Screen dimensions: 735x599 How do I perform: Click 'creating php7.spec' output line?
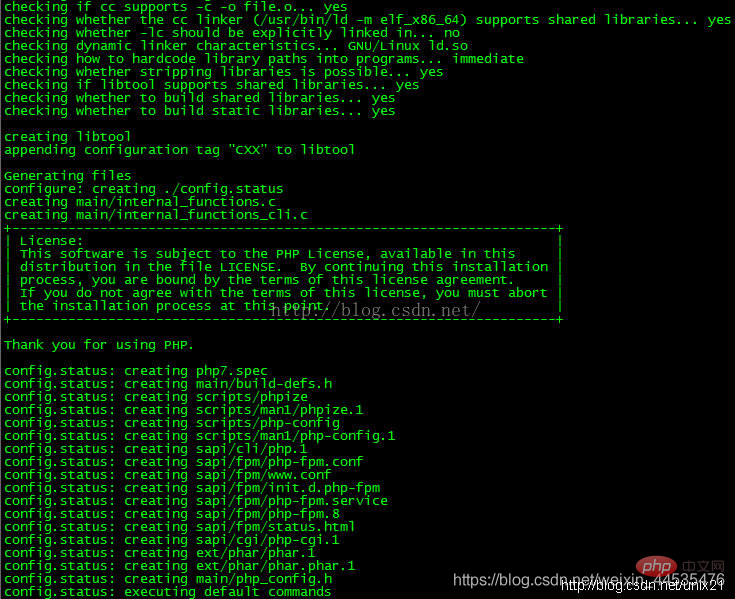click(136, 371)
